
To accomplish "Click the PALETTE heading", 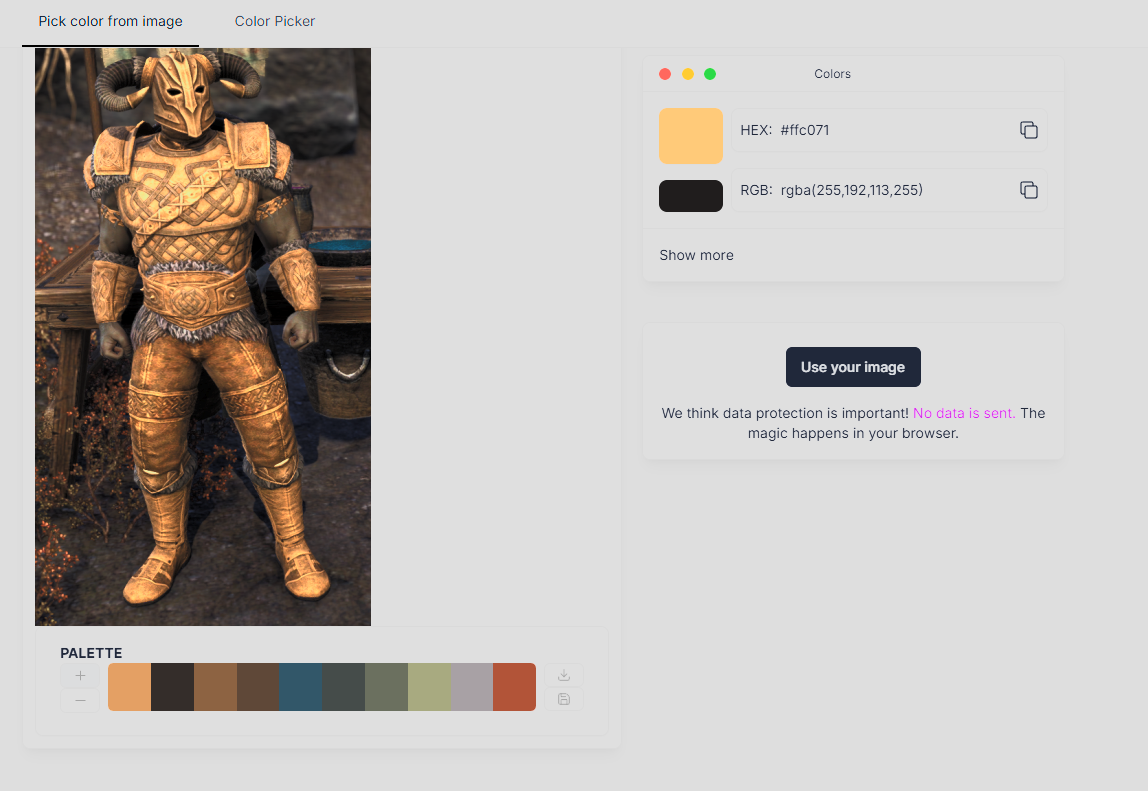I will [x=91, y=653].
